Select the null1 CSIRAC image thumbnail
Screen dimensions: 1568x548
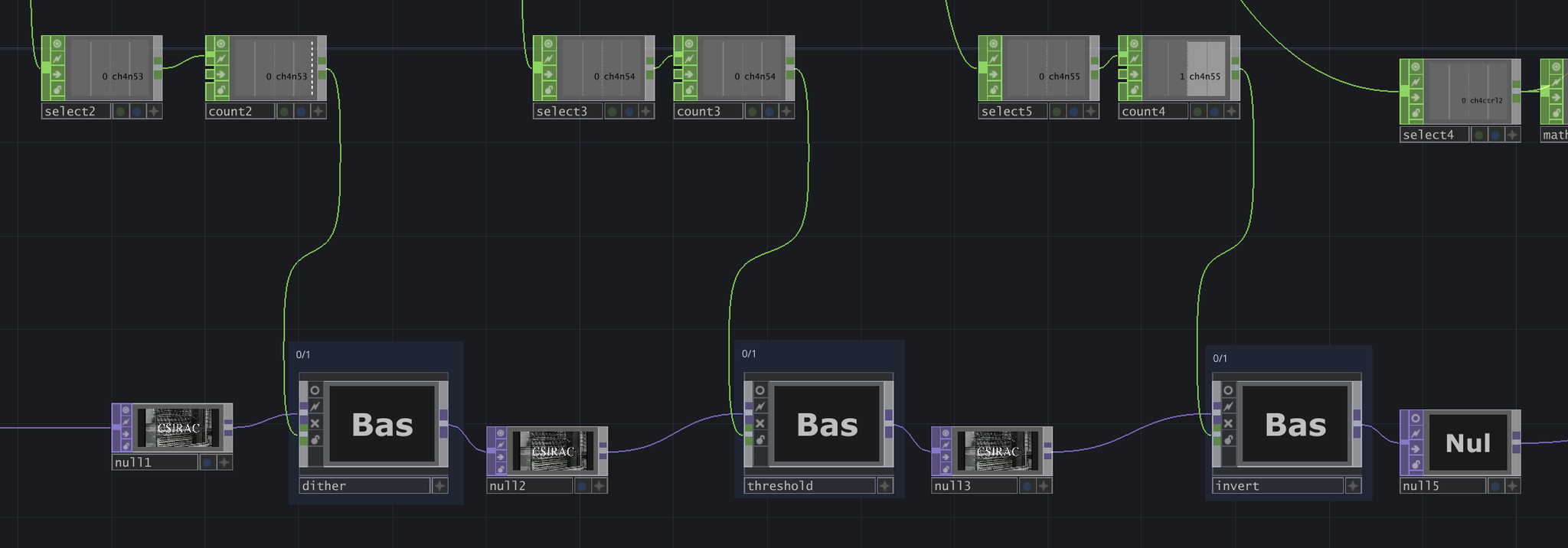click(178, 428)
